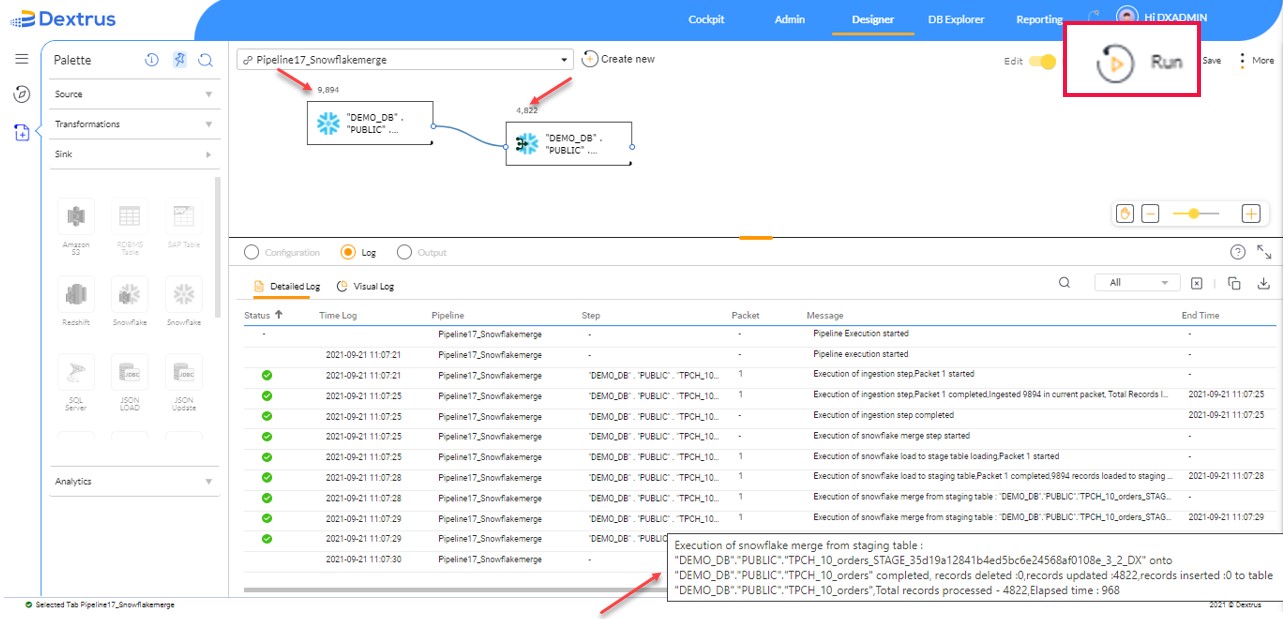Zoom out with the minus button
Screen dimensions: 1284x619
coord(1151,213)
